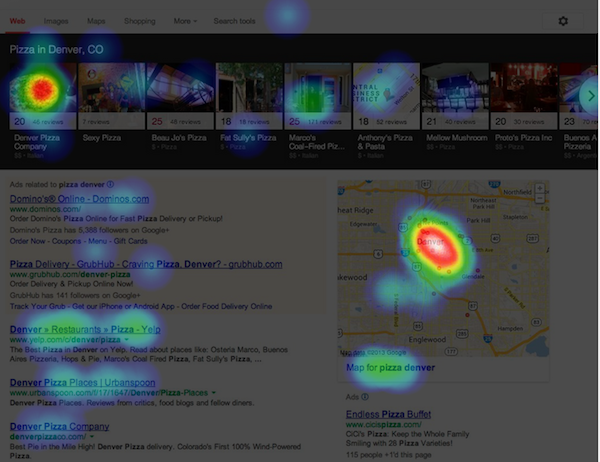Click Denver label on the map
Viewport: 600px width, 462px height.
point(430,242)
